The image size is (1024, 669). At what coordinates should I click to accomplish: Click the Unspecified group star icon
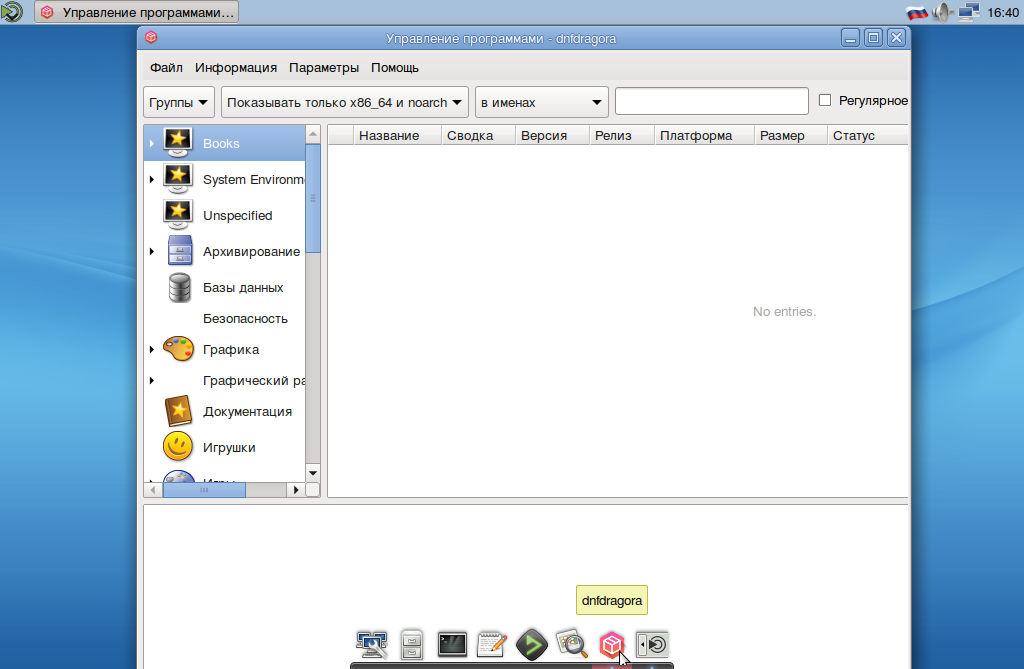[x=178, y=215]
